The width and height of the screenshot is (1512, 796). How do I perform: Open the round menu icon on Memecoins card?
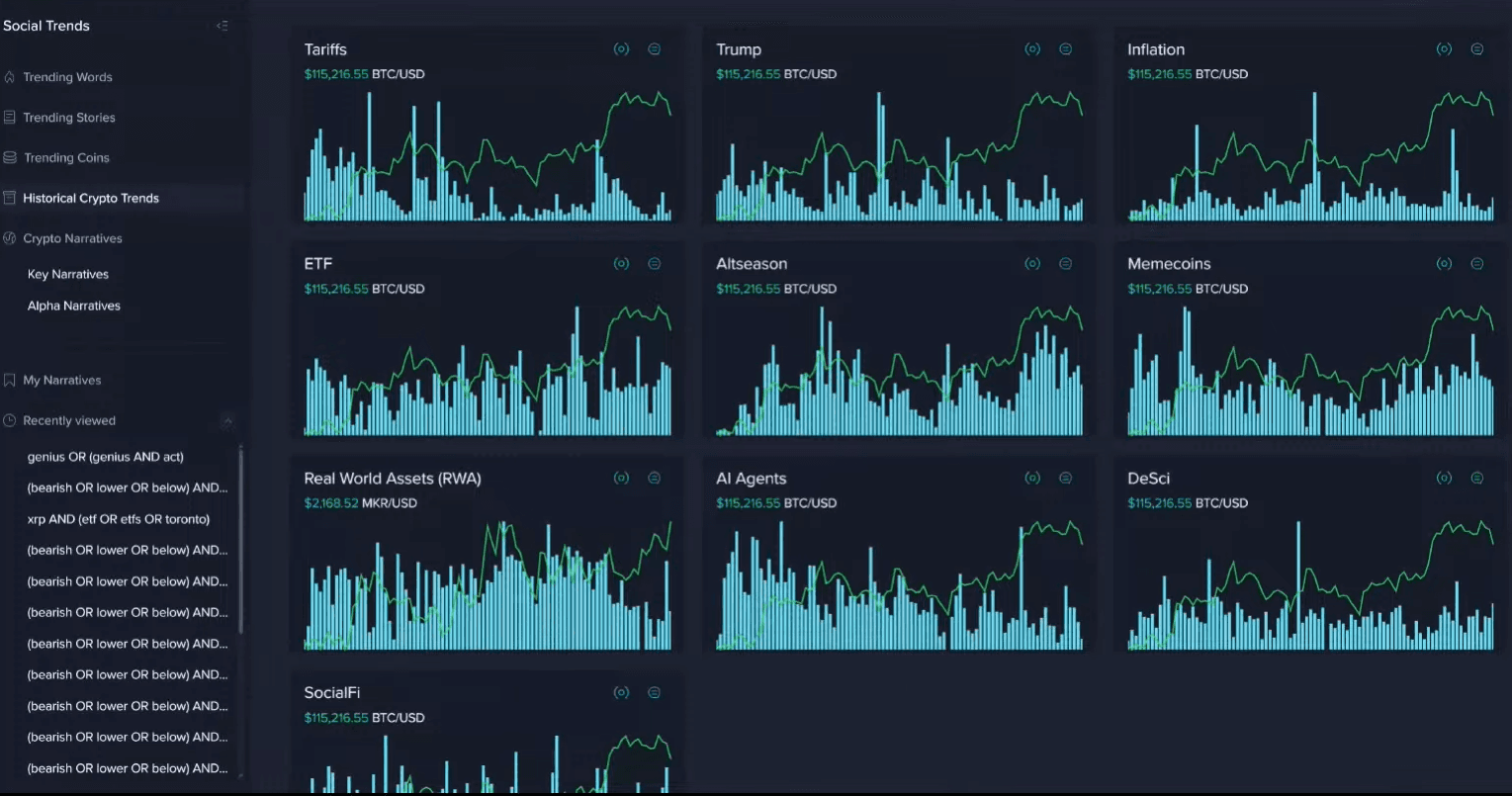tap(1476, 264)
